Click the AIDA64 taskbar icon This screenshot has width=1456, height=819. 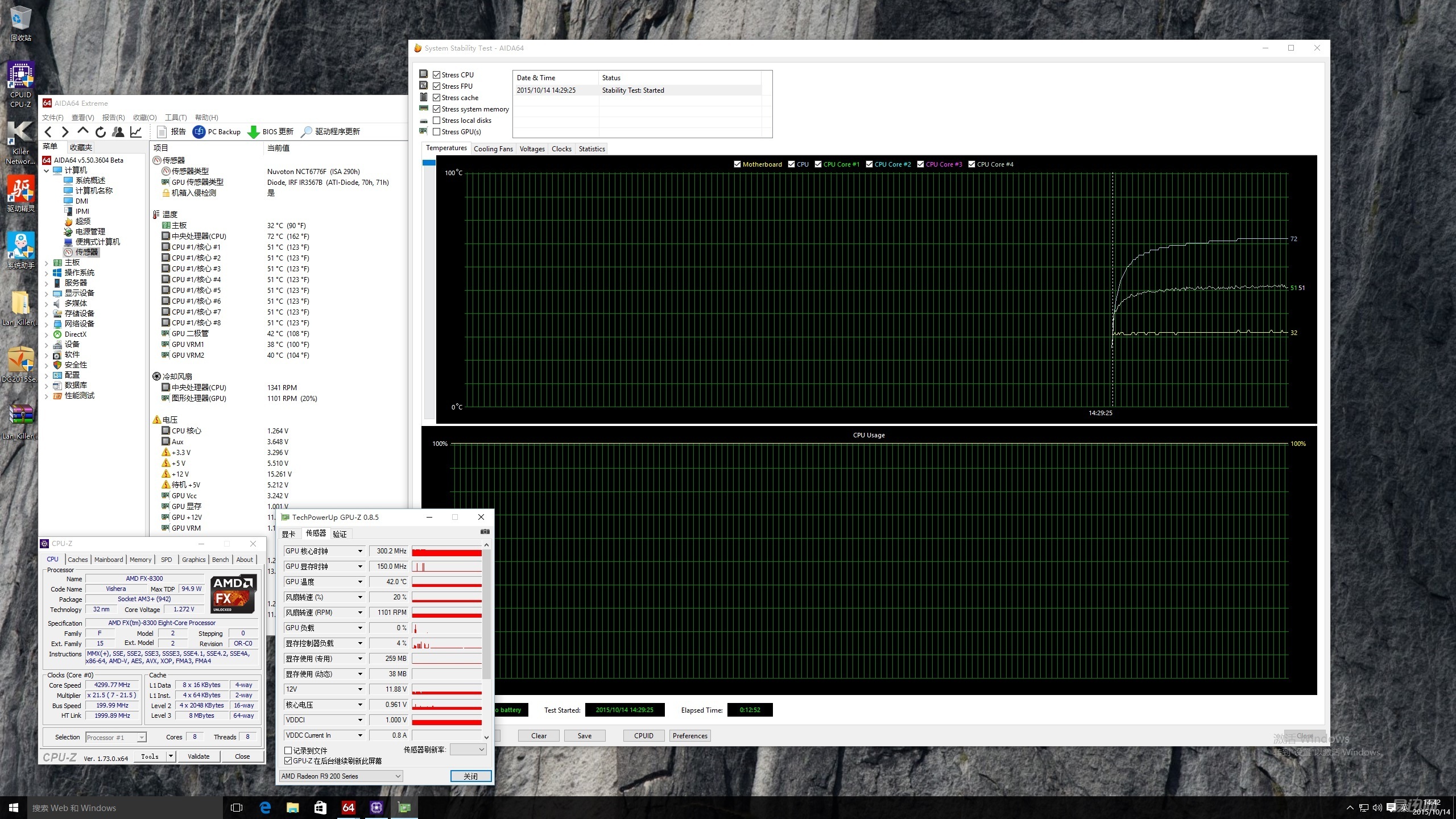coord(348,808)
